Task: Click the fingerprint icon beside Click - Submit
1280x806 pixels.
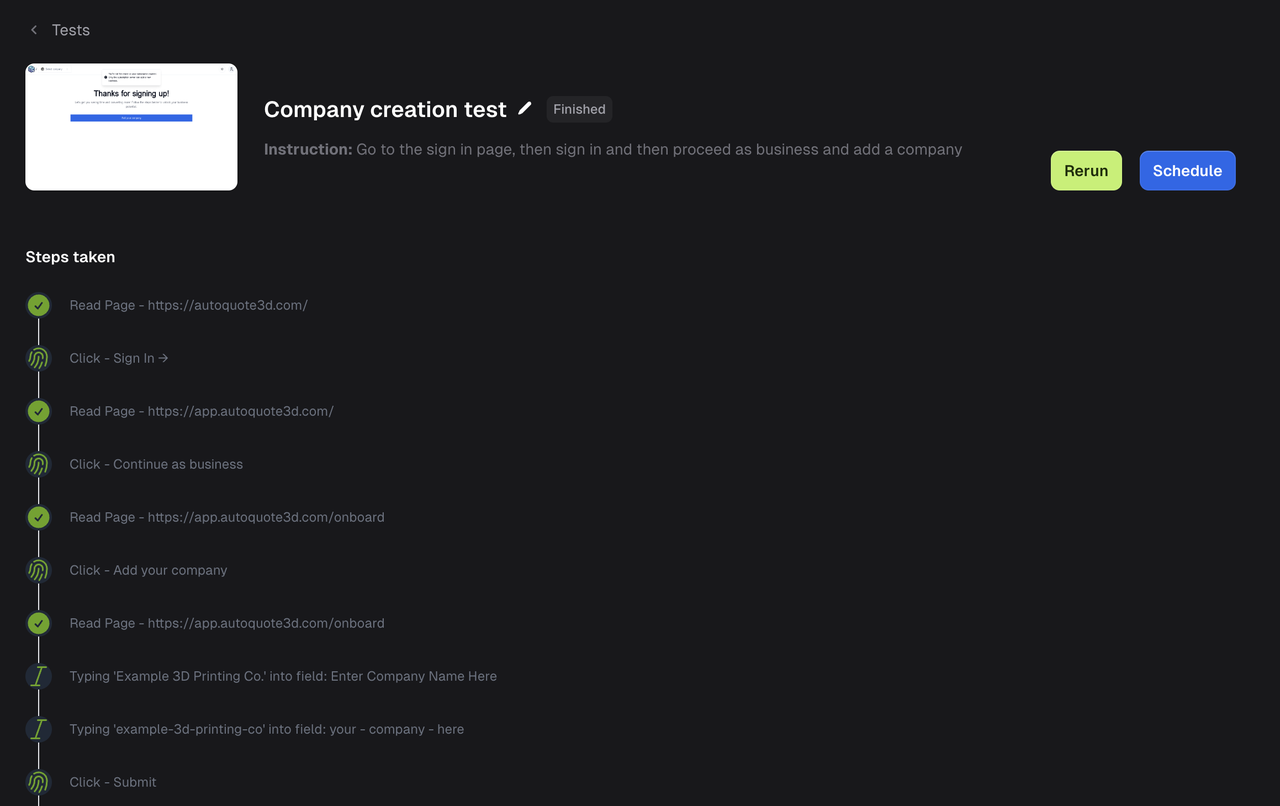Action: point(38,782)
